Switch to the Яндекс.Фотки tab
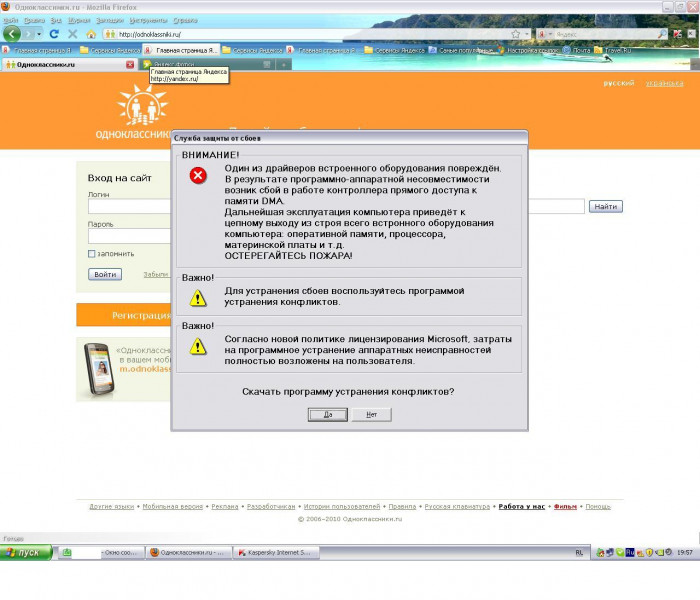 coord(207,65)
